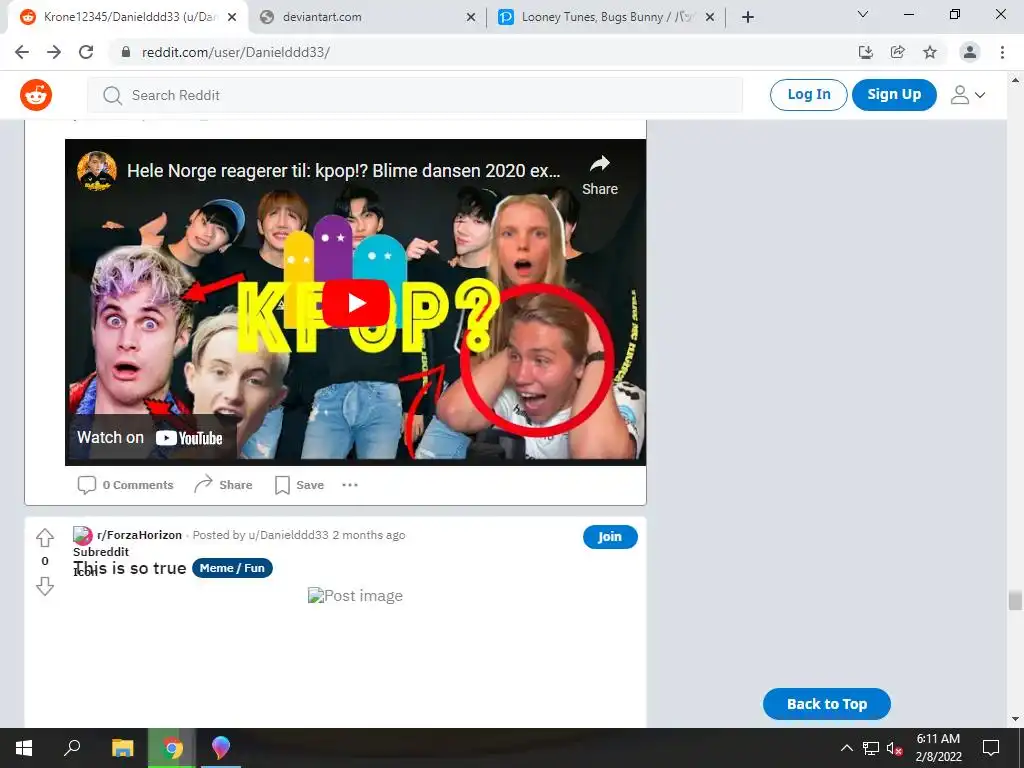Image resolution: width=1024 pixels, height=768 pixels.
Task: Share the video post
Action: [x=223, y=485]
